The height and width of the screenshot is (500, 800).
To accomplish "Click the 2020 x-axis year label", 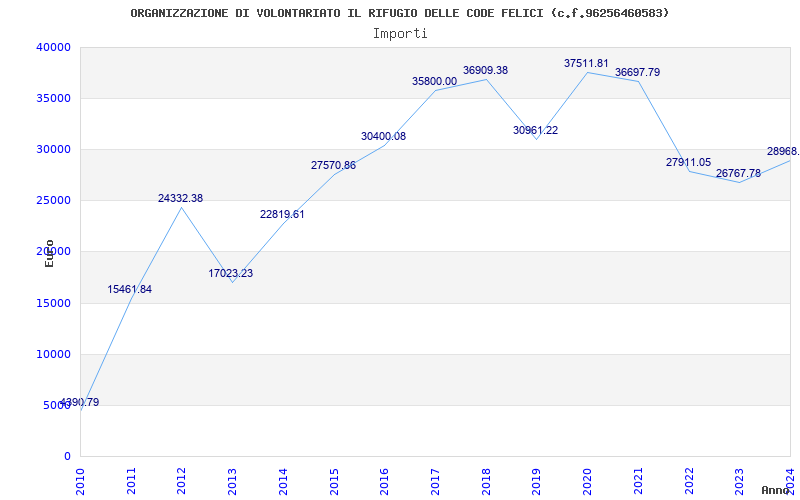I will [588, 482].
